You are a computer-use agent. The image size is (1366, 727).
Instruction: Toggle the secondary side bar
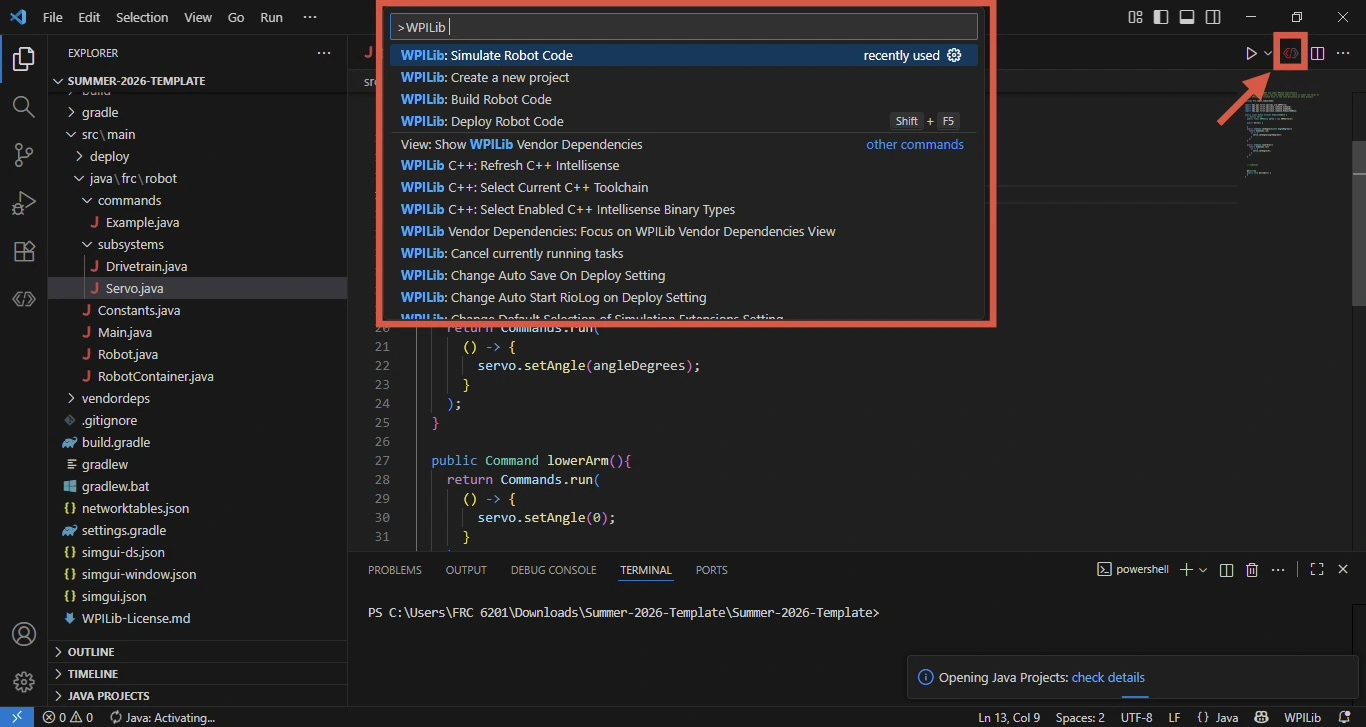1213,17
